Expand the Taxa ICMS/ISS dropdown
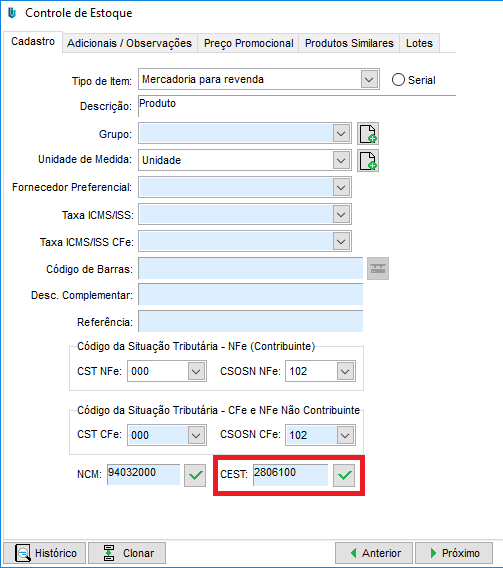The width and height of the screenshot is (503, 568). coord(341,214)
